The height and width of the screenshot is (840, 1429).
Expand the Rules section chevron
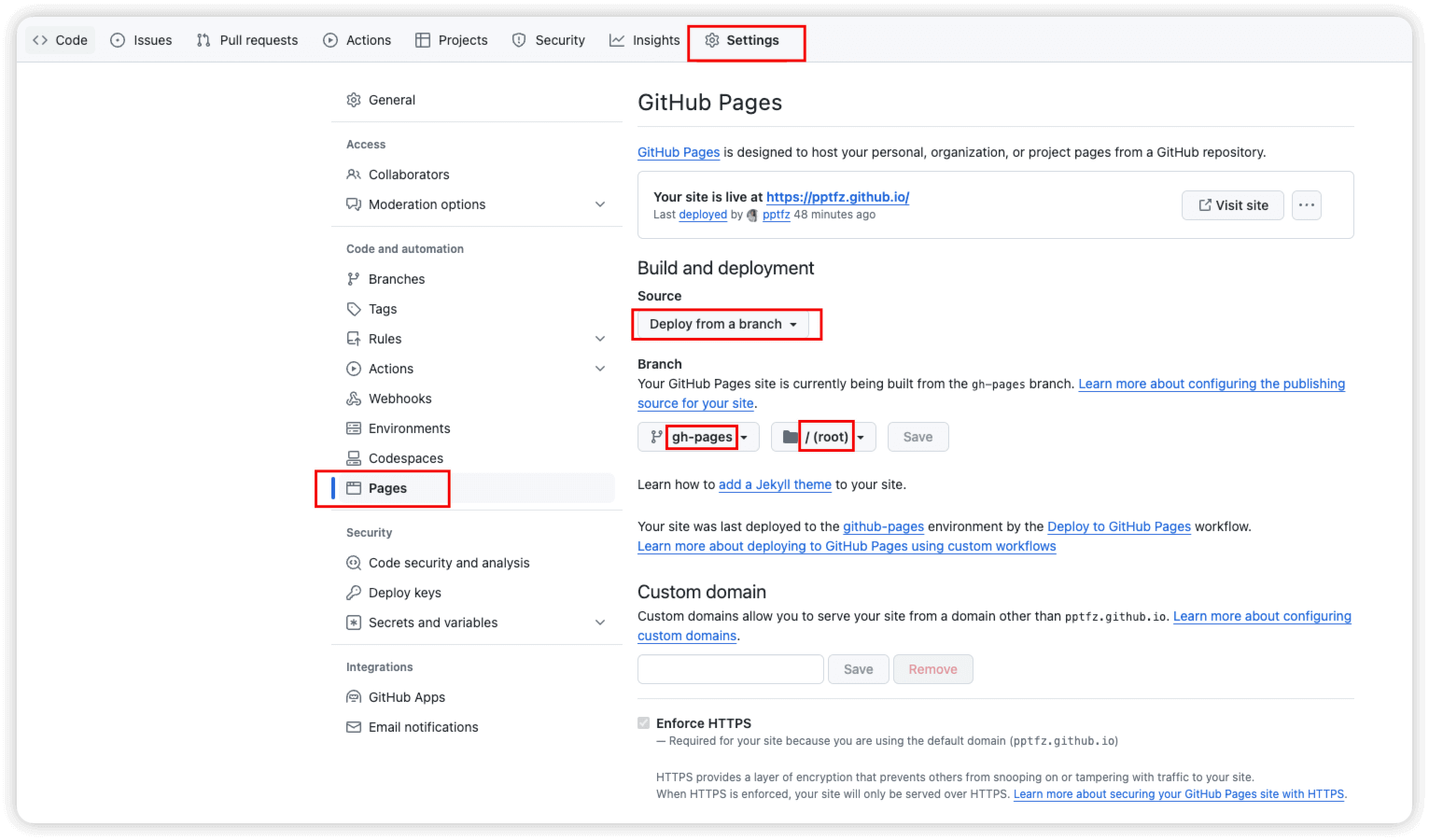pos(600,339)
